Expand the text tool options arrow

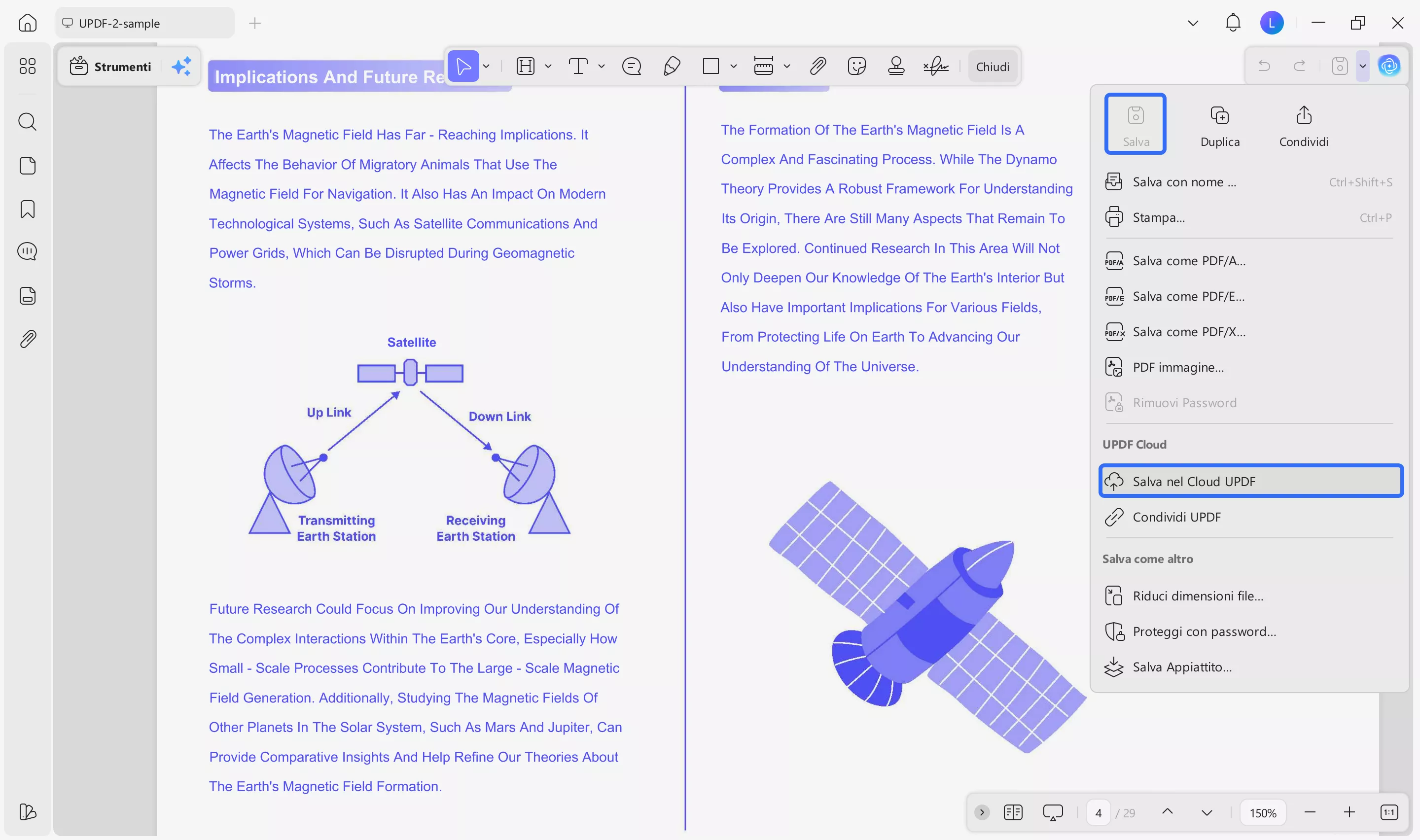(601, 66)
